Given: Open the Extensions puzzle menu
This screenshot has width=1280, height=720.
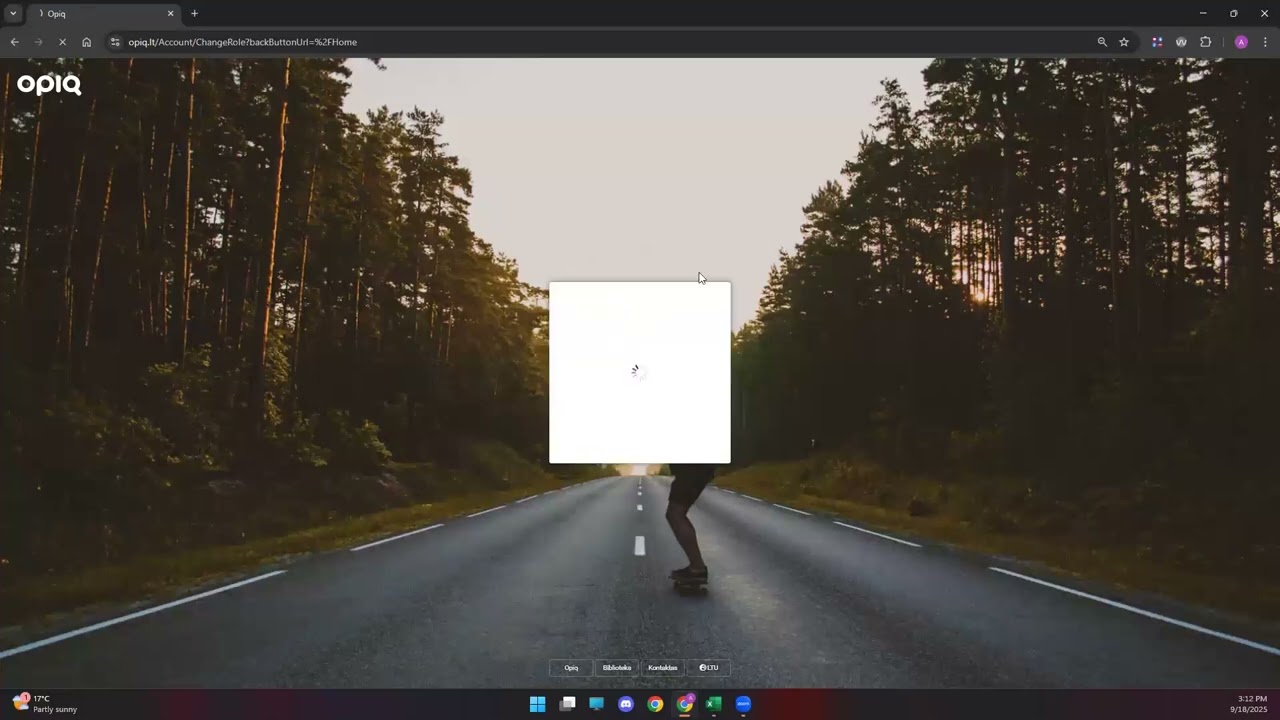Looking at the screenshot, I should click(1205, 42).
